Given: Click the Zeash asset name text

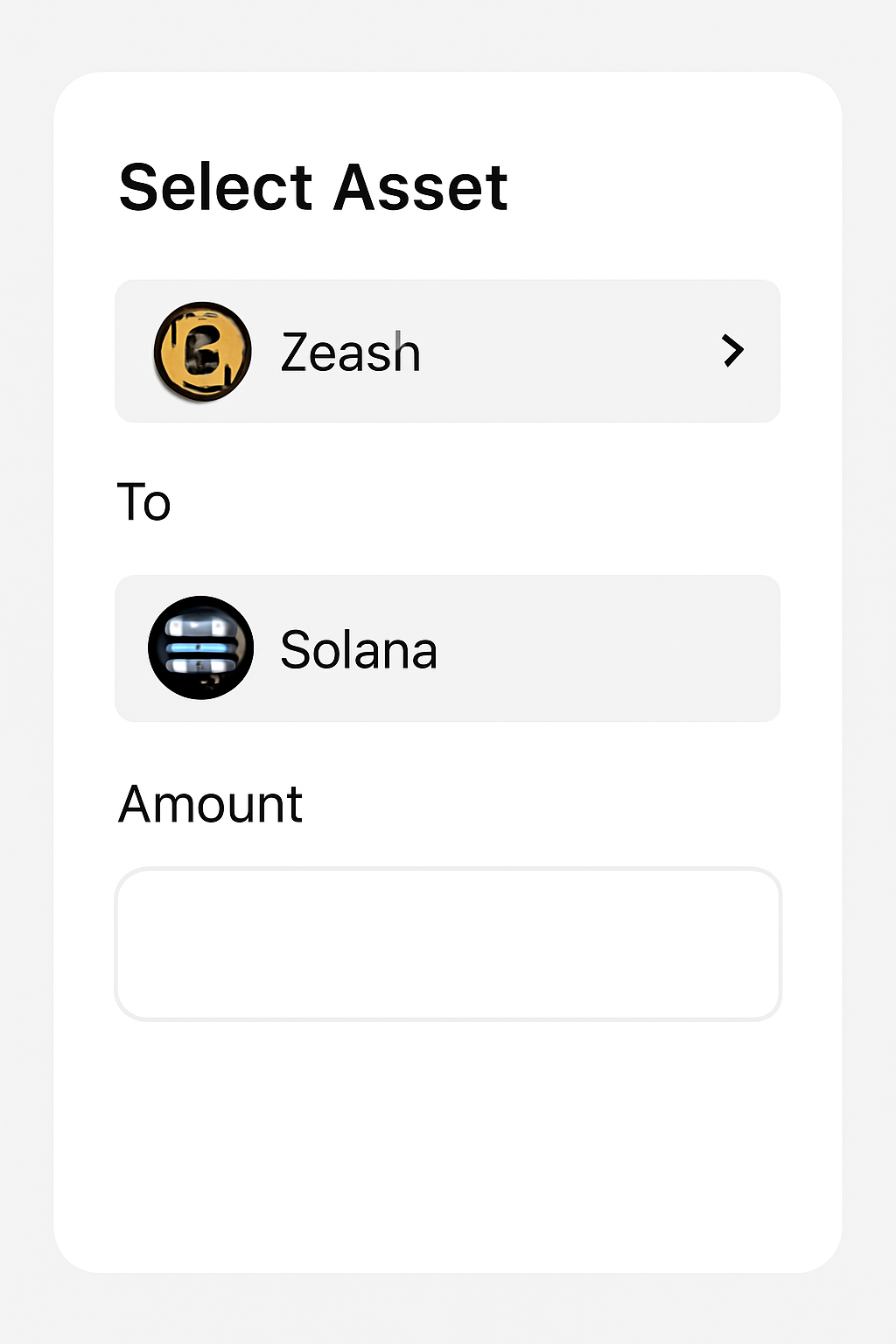Looking at the screenshot, I should [x=350, y=353].
